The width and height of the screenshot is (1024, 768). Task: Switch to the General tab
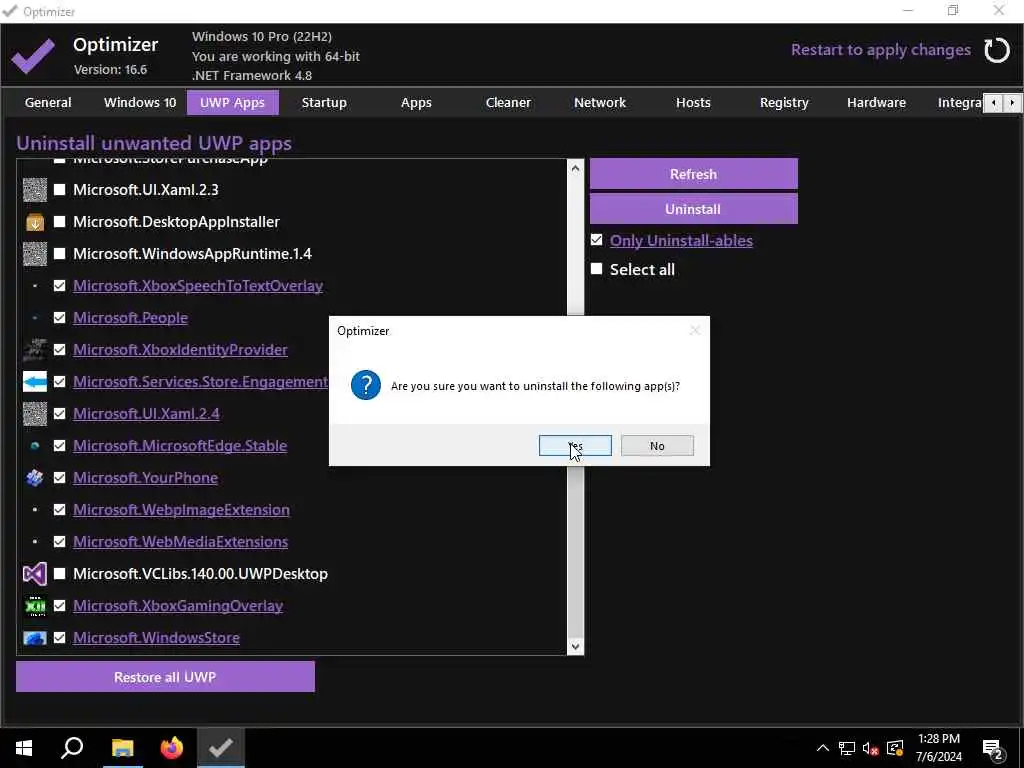tap(48, 103)
